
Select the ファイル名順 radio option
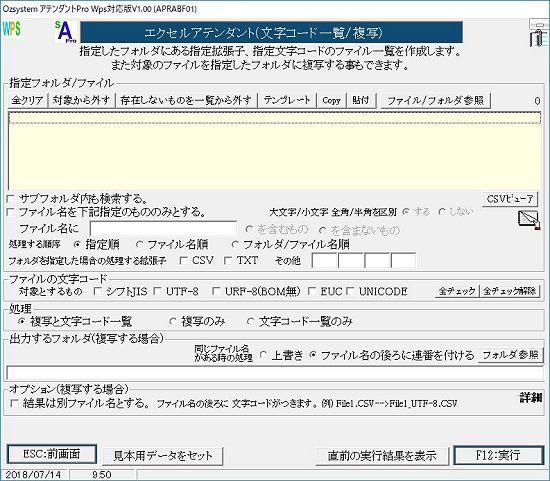coord(140,245)
